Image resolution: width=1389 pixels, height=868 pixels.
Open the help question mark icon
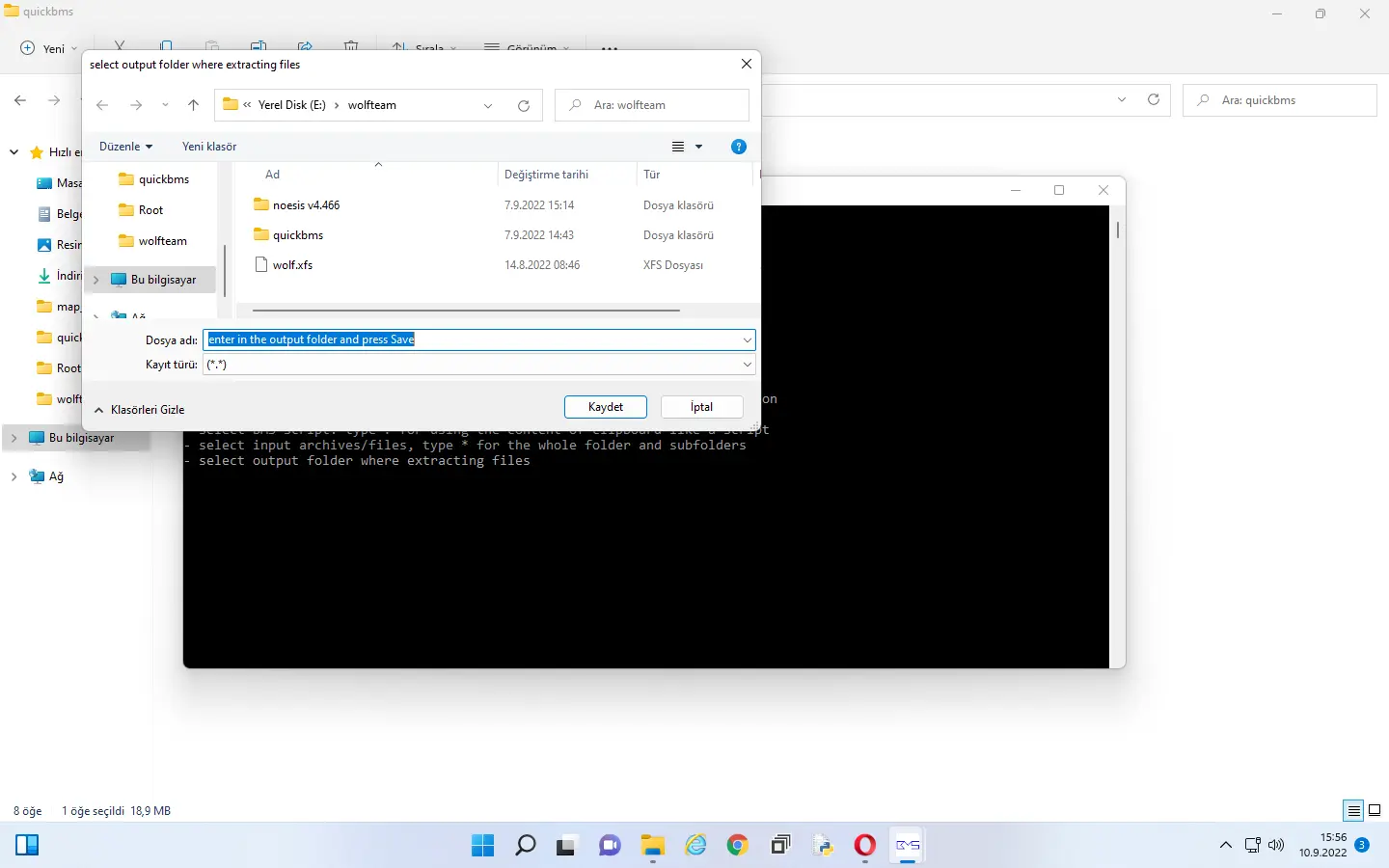[x=739, y=147]
